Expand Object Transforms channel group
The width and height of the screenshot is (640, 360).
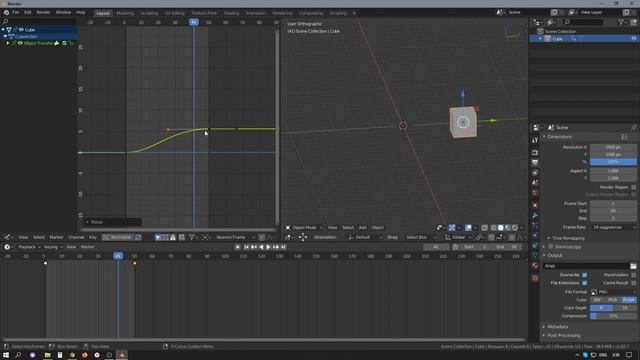pos(8,43)
